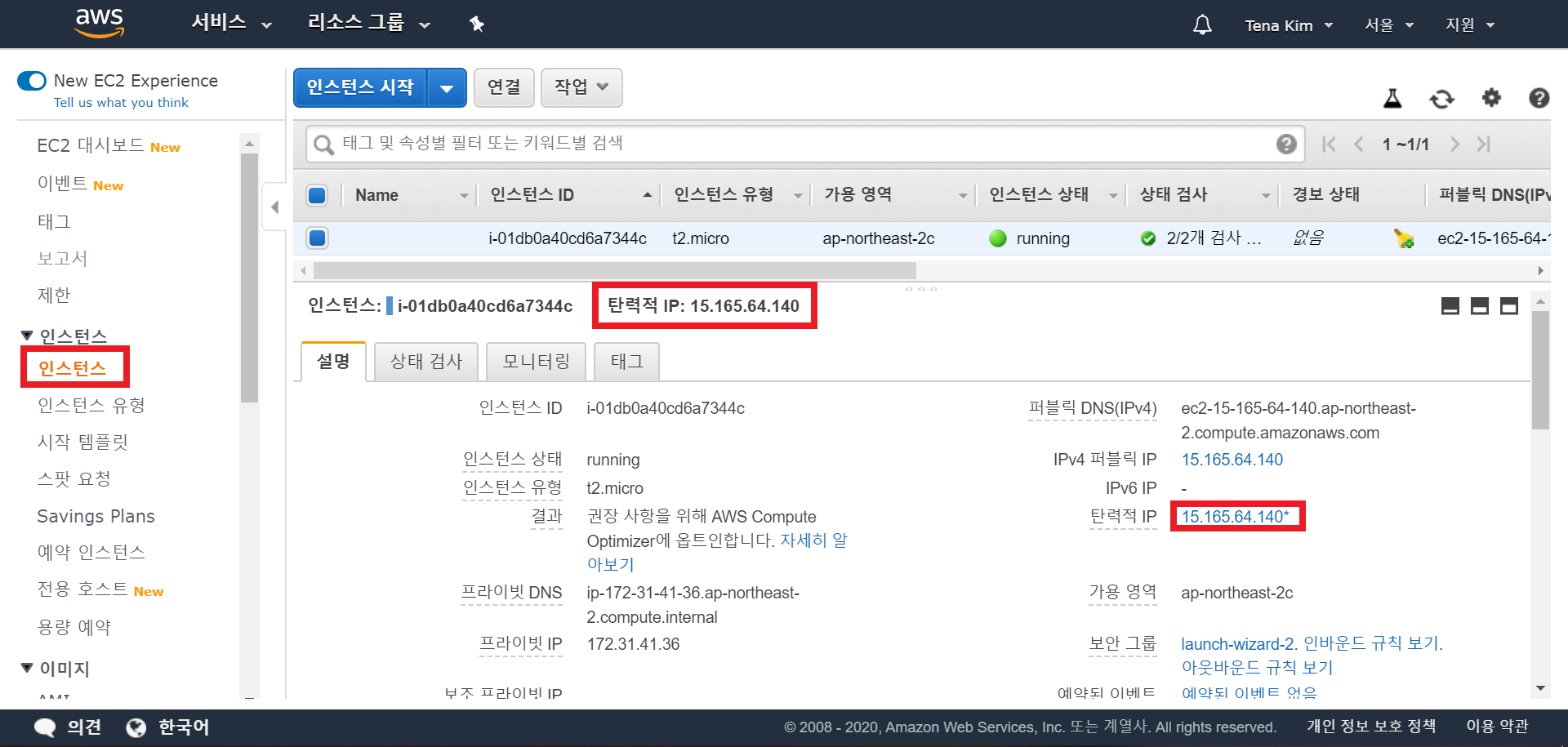Switch to the 설명 tab
This screenshot has height=747, width=1568.
(x=333, y=362)
